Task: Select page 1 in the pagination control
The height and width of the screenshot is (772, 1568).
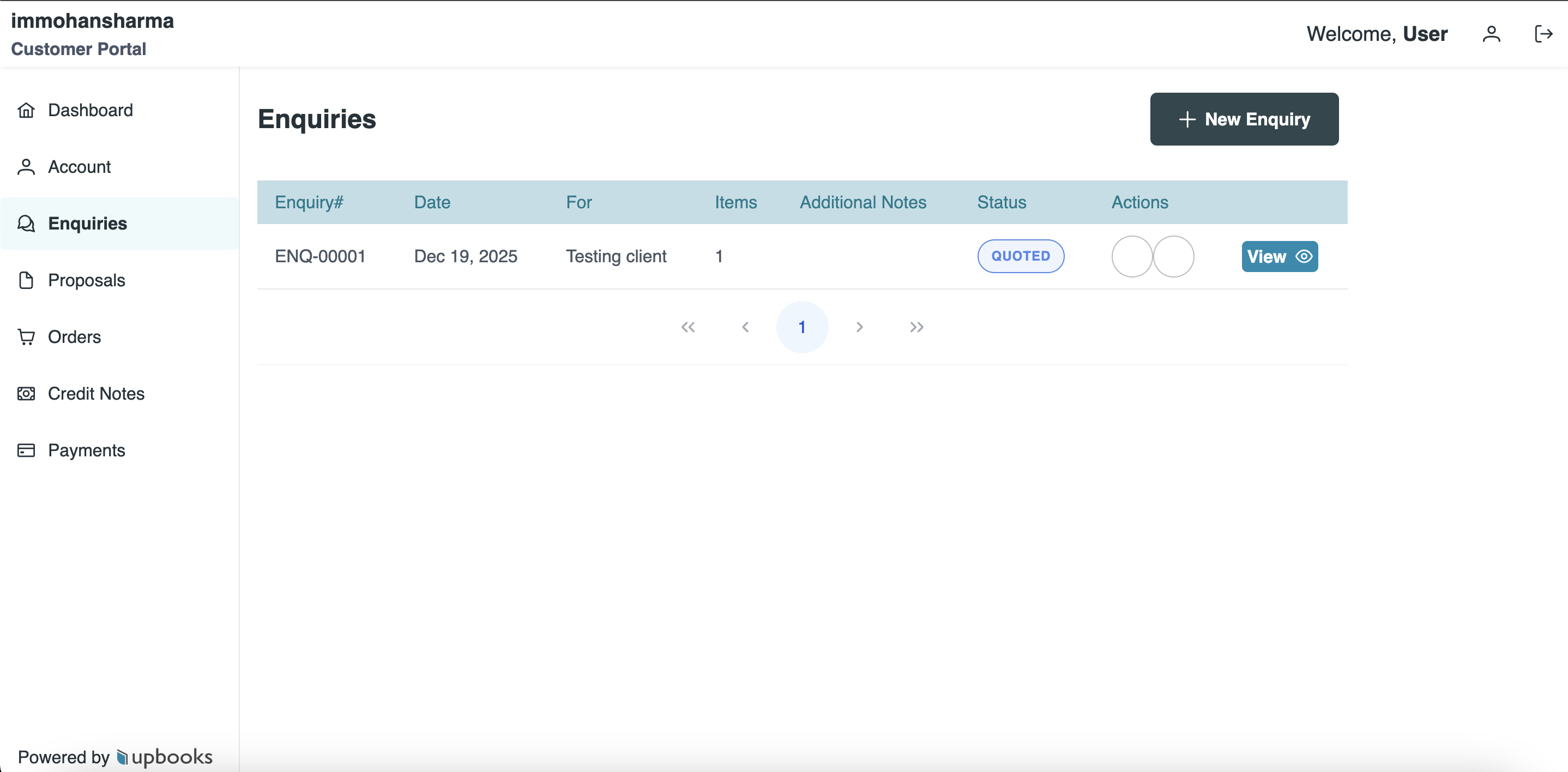Action: [802, 327]
